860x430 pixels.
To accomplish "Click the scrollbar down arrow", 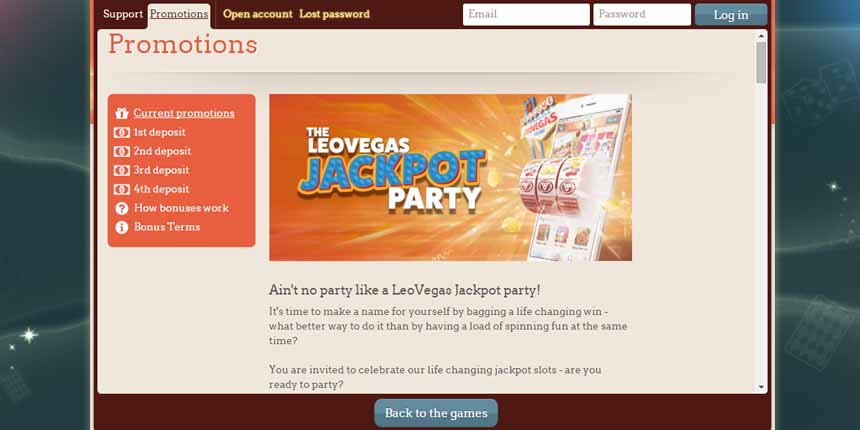I will [761, 387].
